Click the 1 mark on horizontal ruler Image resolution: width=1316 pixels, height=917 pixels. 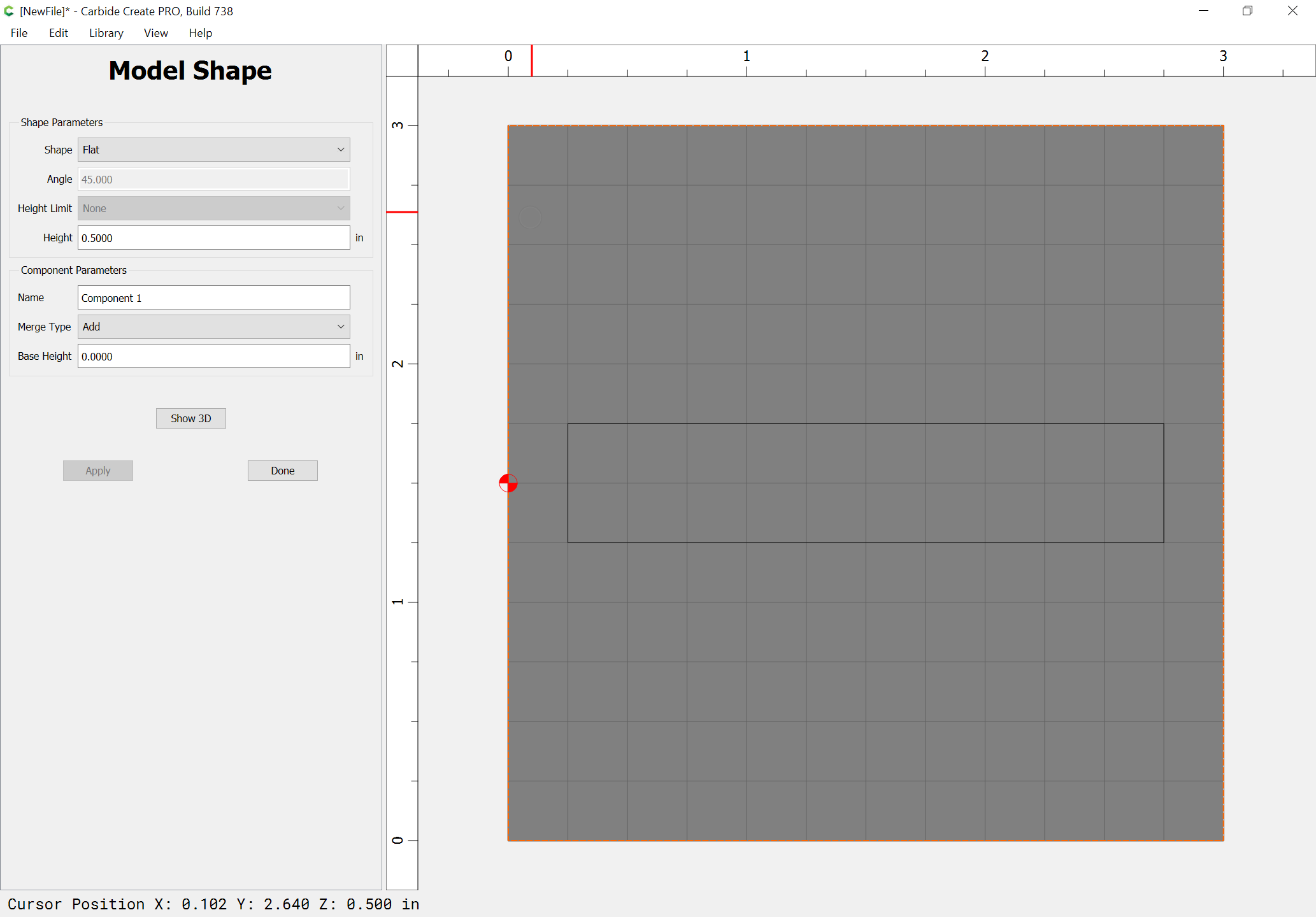(747, 56)
